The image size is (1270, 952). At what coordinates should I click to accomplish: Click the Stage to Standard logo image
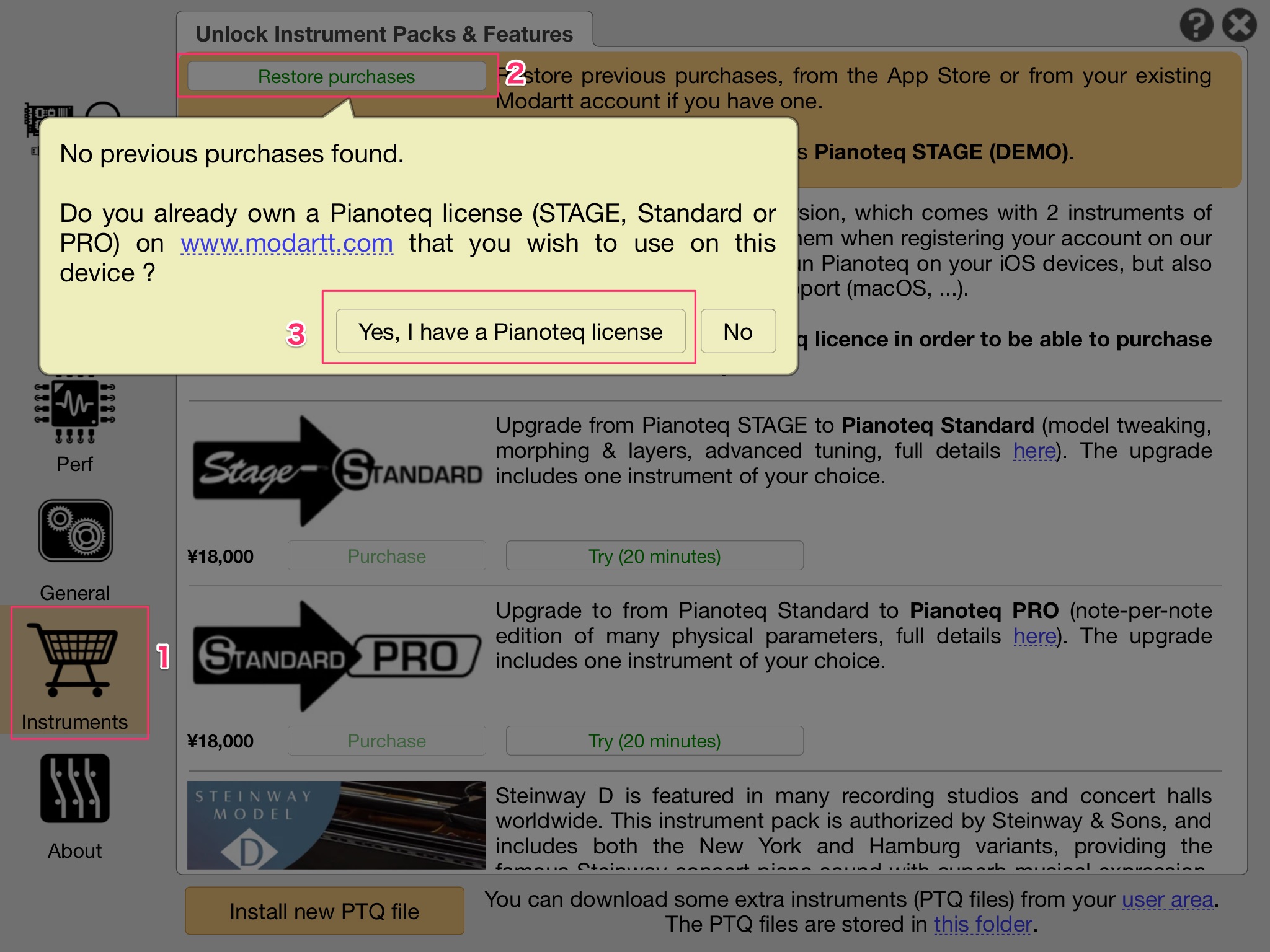337,472
